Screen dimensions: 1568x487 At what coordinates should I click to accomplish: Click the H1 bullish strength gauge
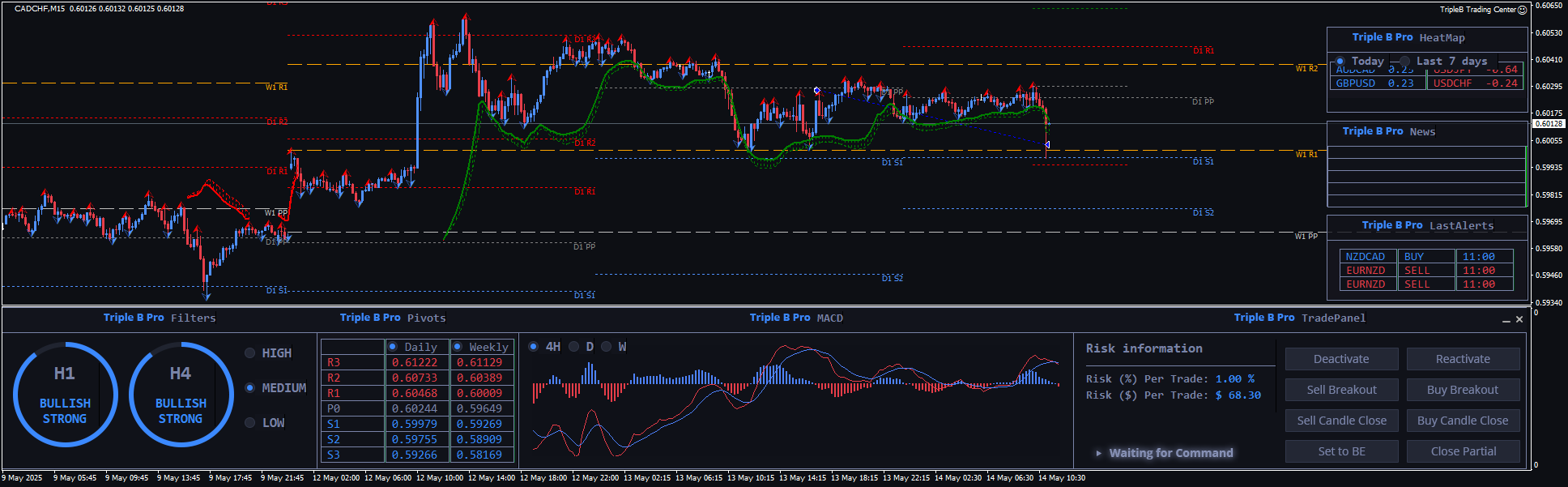coord(65,395)
